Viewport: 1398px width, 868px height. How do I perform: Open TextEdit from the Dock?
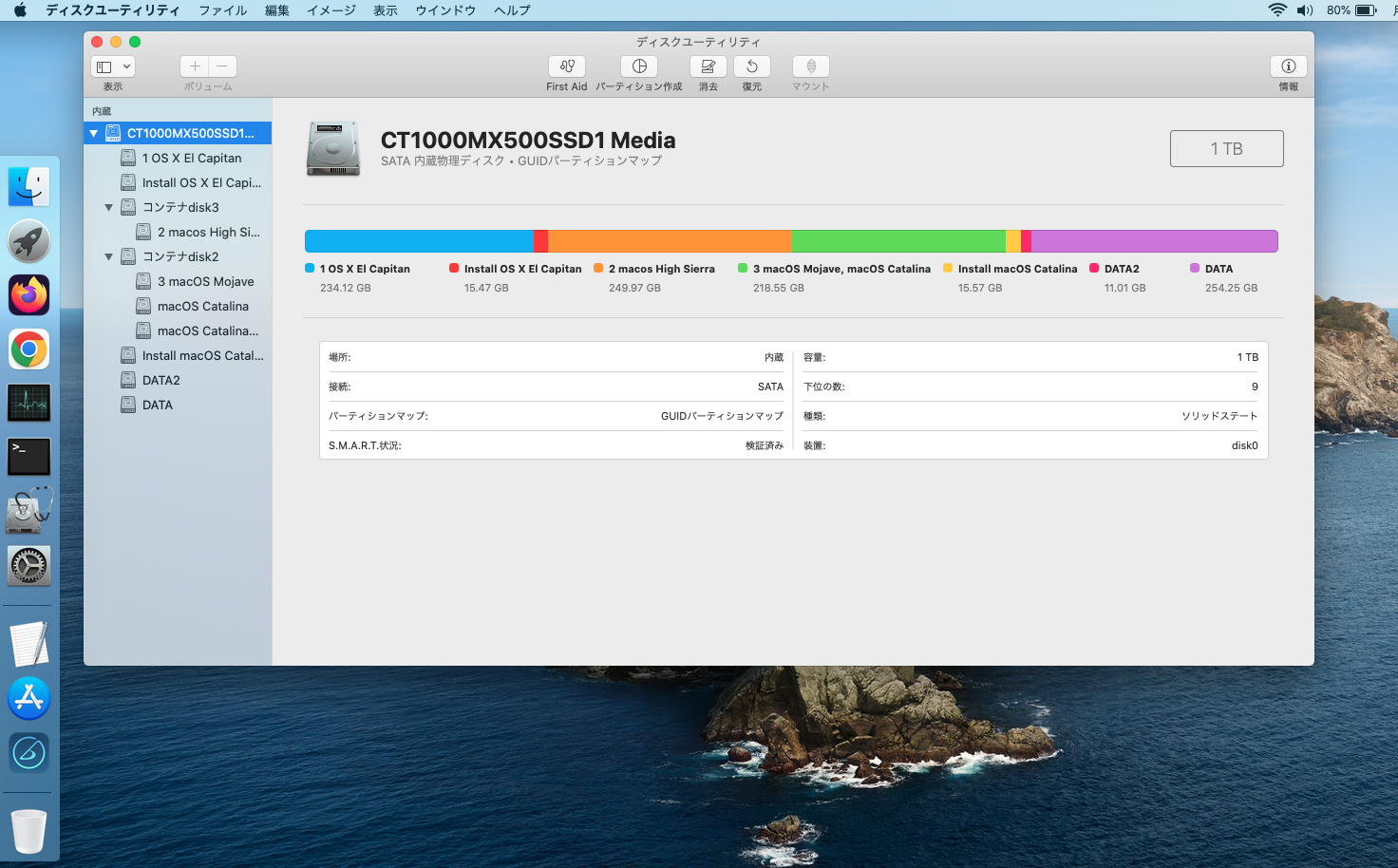(29, 645)
